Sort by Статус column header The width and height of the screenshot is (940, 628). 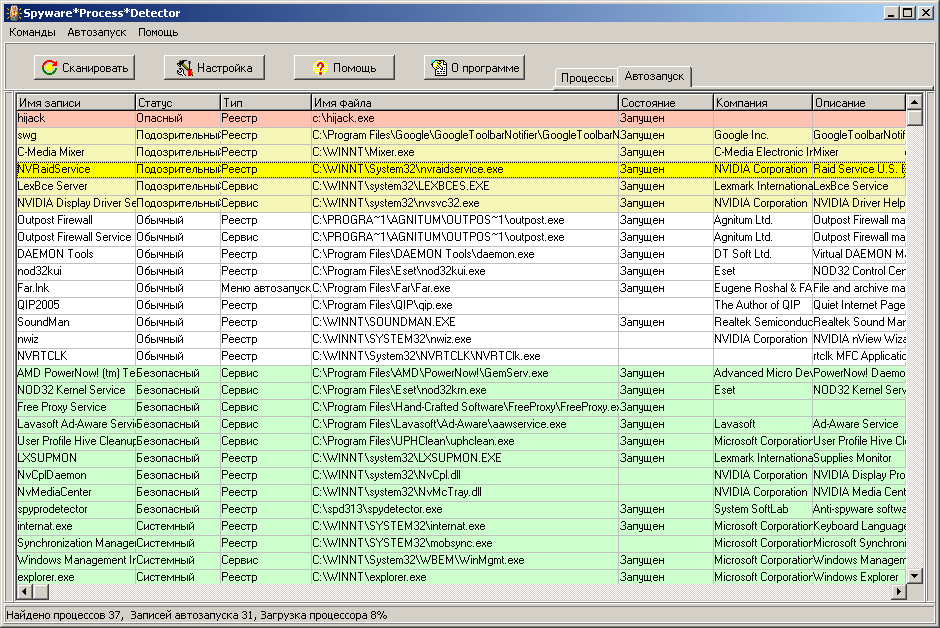pos(177,103)
